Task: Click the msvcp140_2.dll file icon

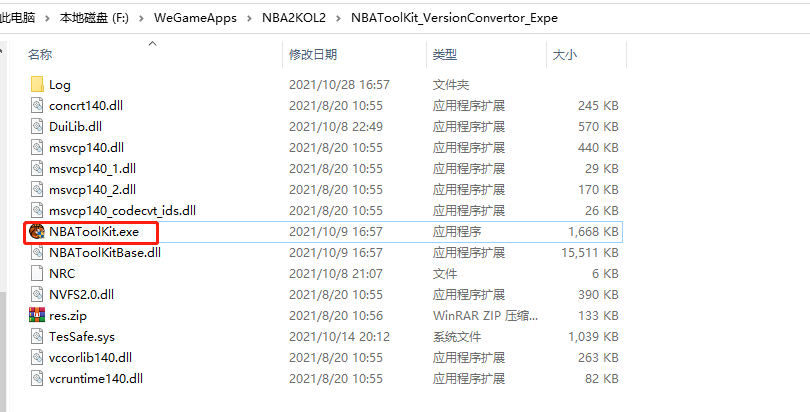Action: click(37, 189)
